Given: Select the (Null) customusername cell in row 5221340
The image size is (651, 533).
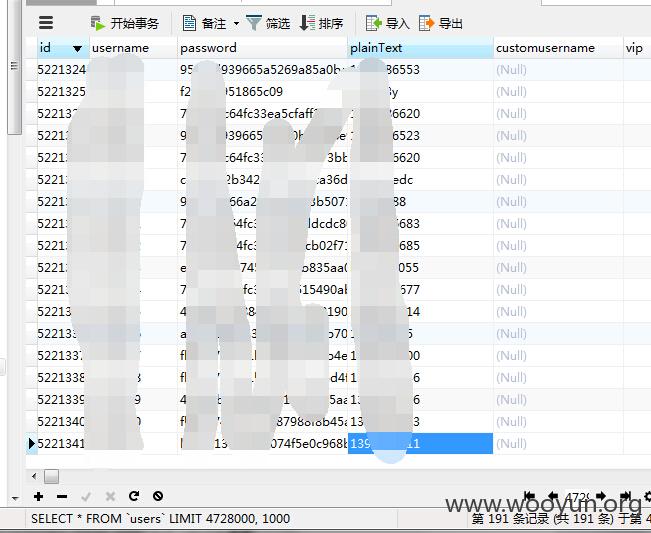Looking at the screenshot, I should 558,422.
